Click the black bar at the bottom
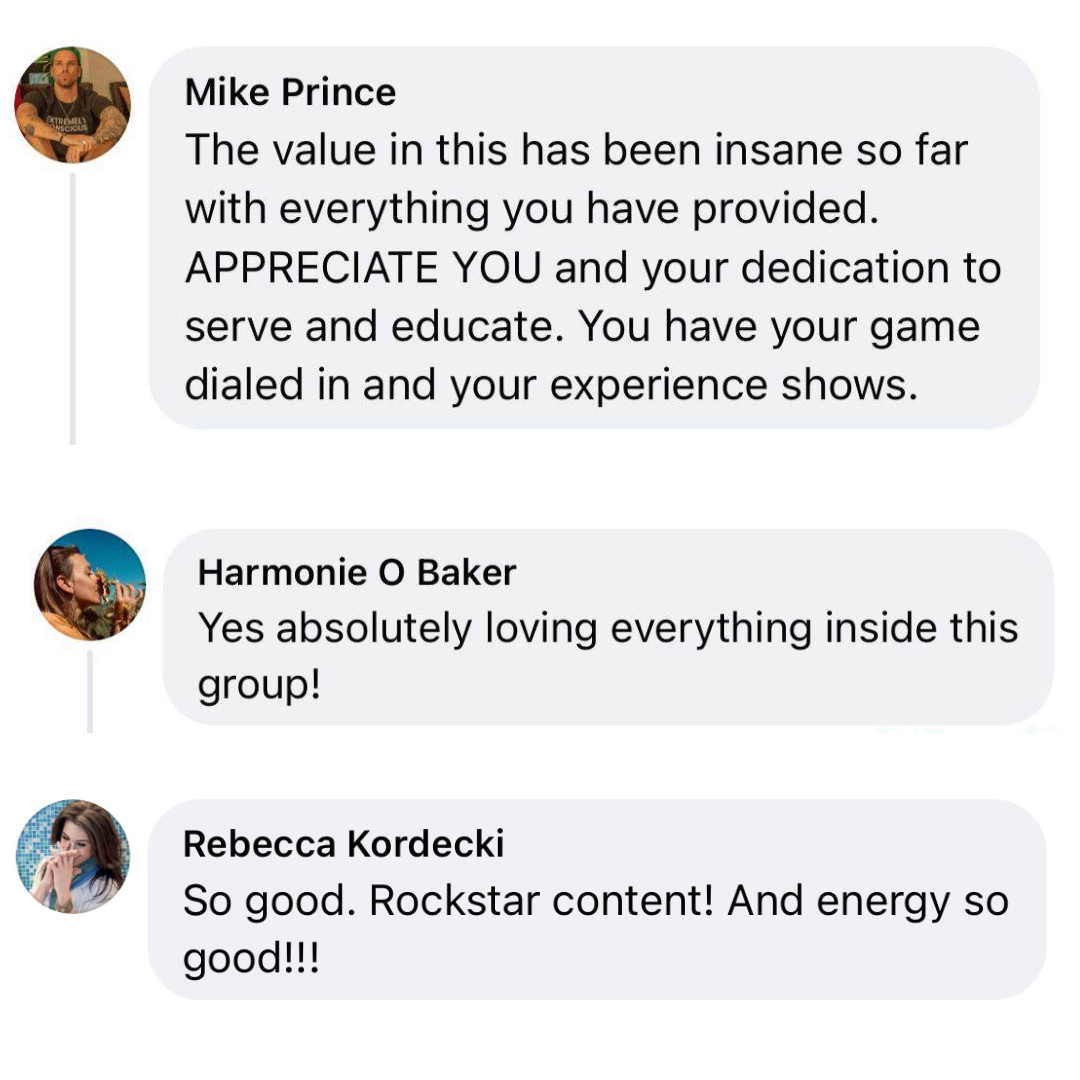 (540, 1045)
